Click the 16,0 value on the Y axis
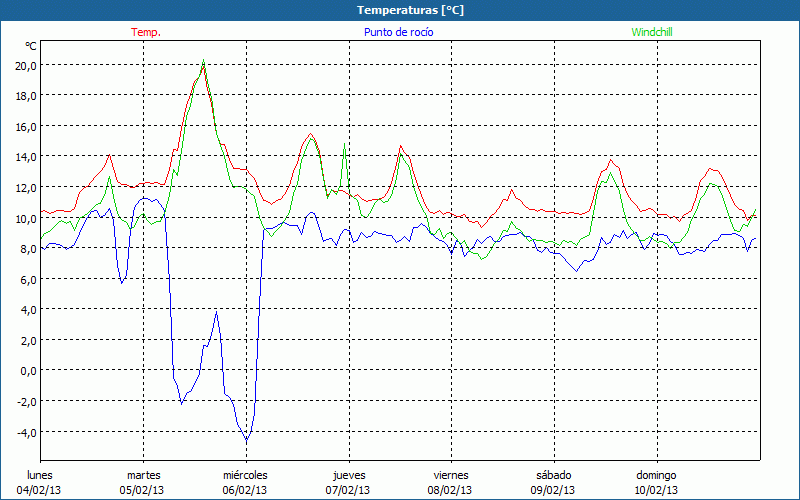 tap(25, 126)
